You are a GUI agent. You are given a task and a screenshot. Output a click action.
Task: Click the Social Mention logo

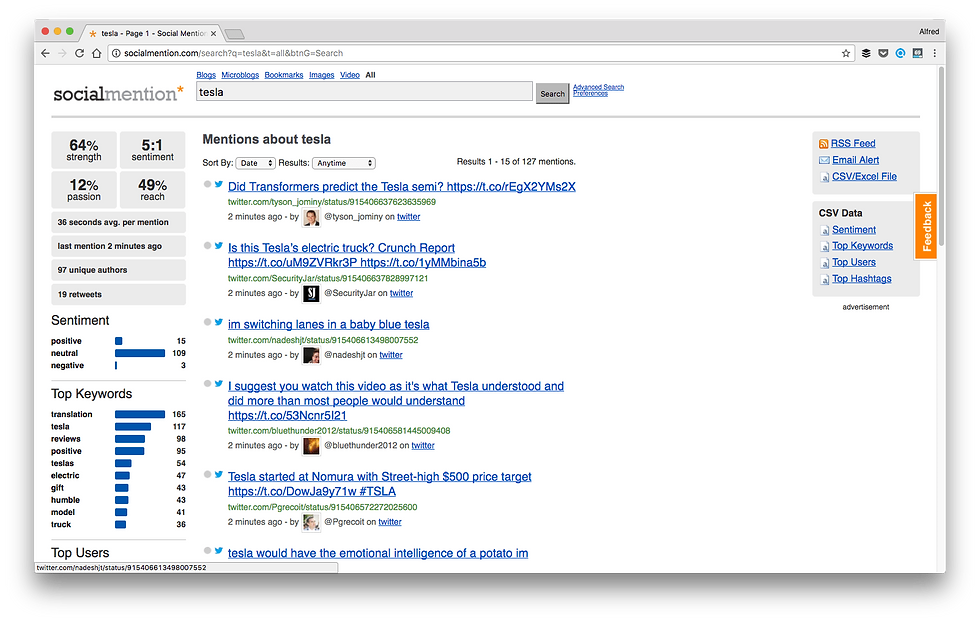pyautogui.click(x=118, y=94)
